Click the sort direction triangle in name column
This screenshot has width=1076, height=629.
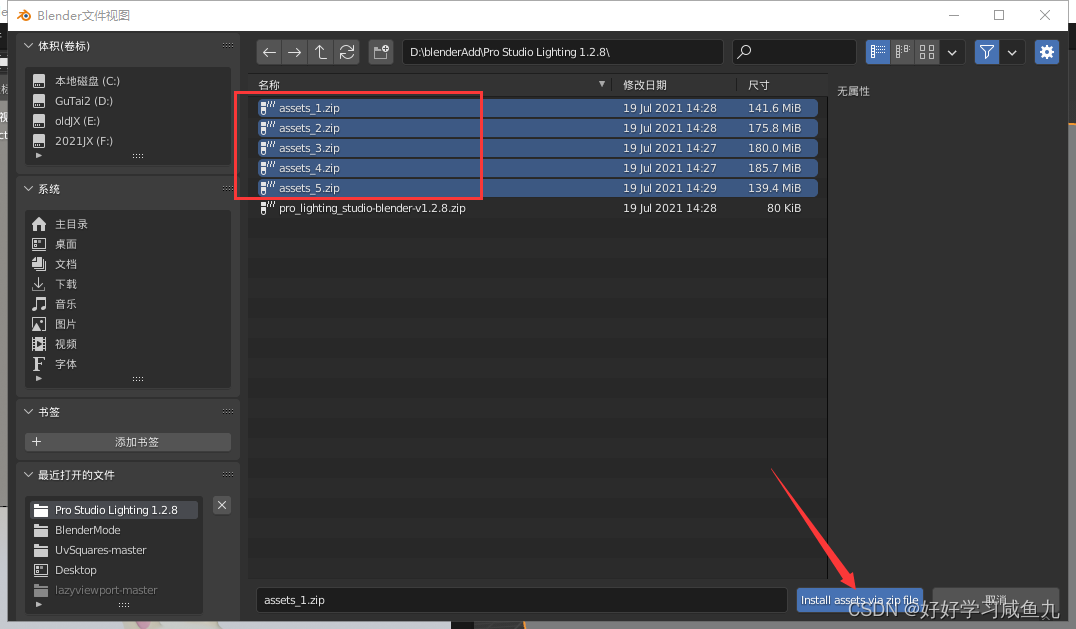602,84
